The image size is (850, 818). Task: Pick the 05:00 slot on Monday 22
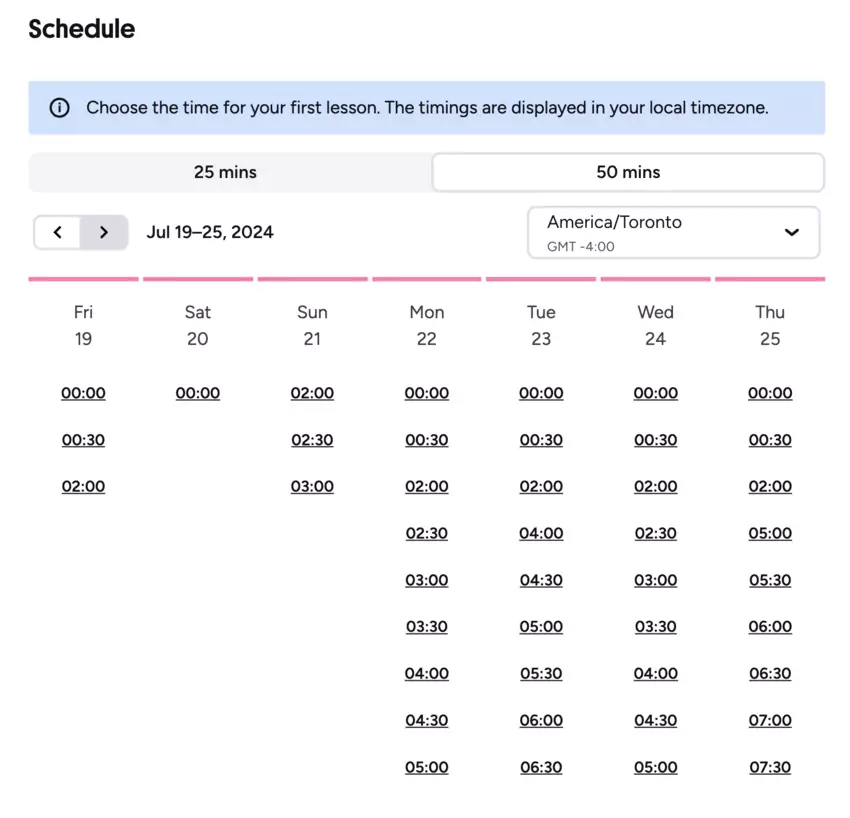tap(427, 767)
